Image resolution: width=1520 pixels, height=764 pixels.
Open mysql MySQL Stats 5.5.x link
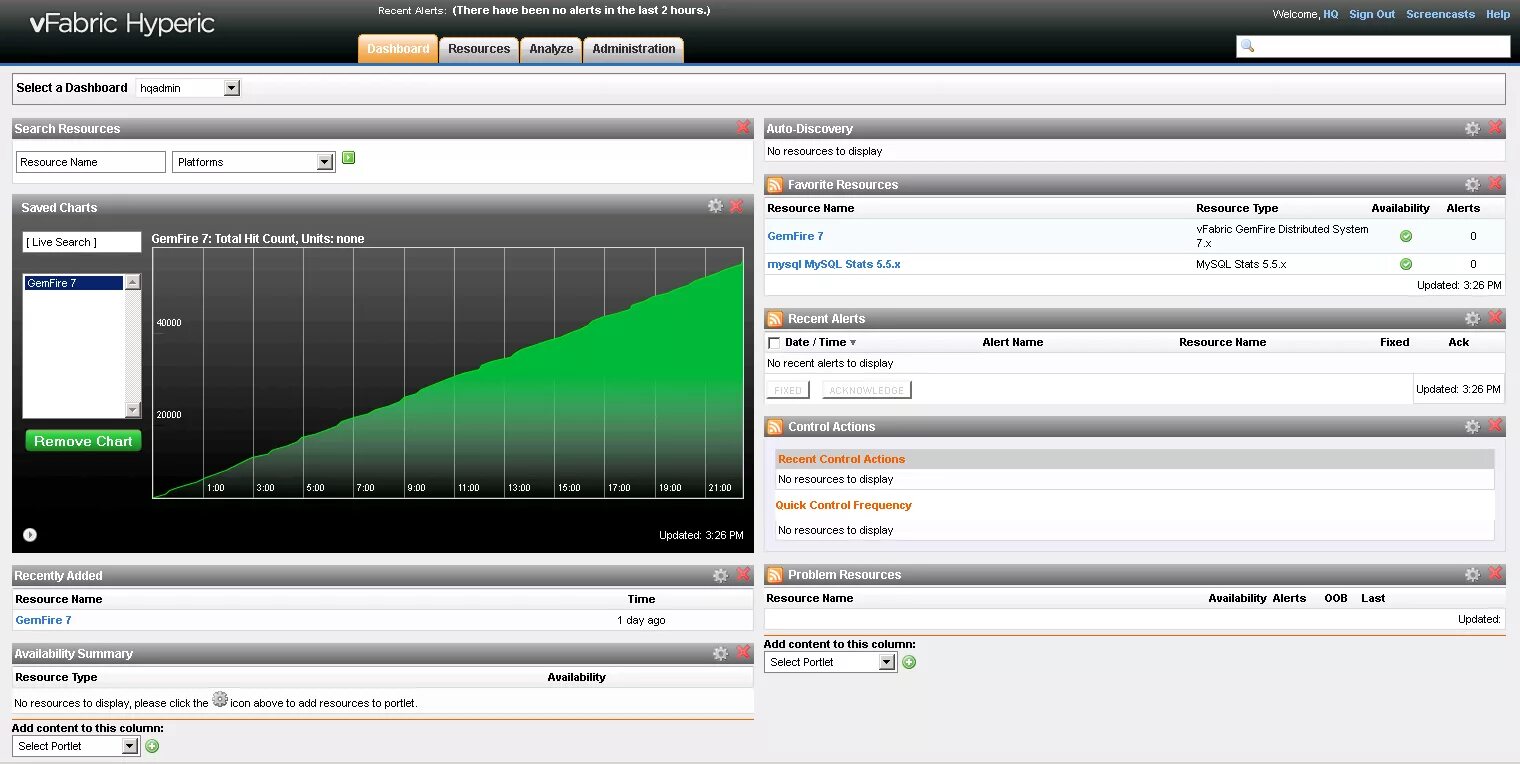tap(834, 264)
